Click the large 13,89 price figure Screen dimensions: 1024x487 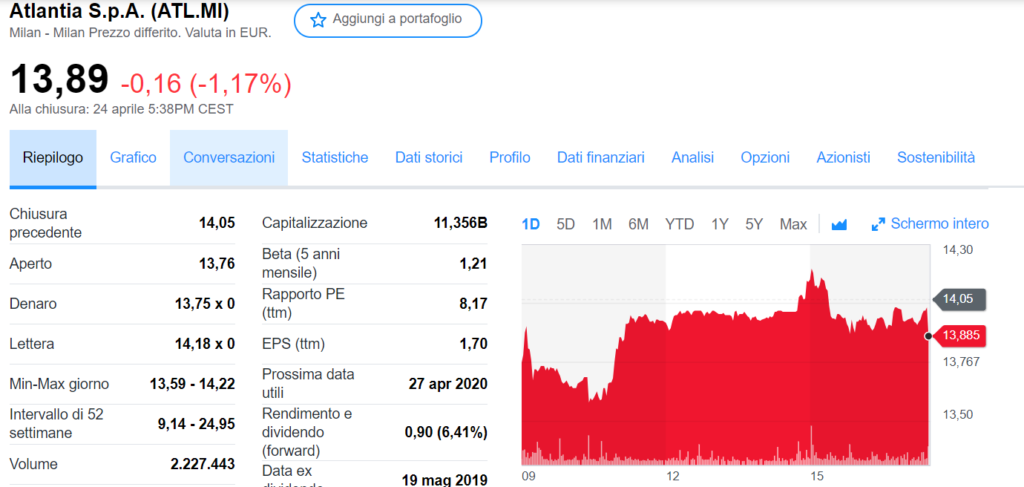coord(59,79)
